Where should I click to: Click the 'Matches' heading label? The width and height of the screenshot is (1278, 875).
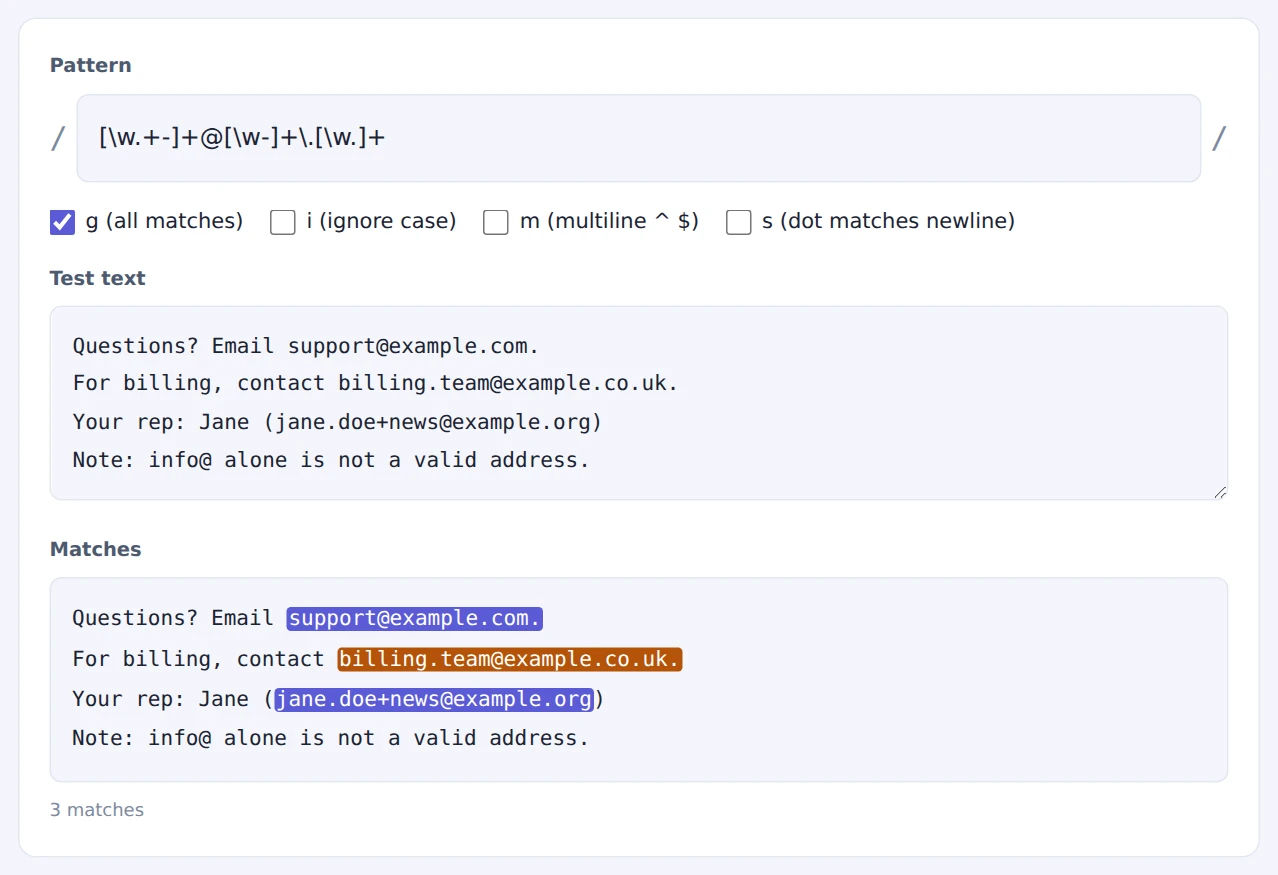[96, 549]
